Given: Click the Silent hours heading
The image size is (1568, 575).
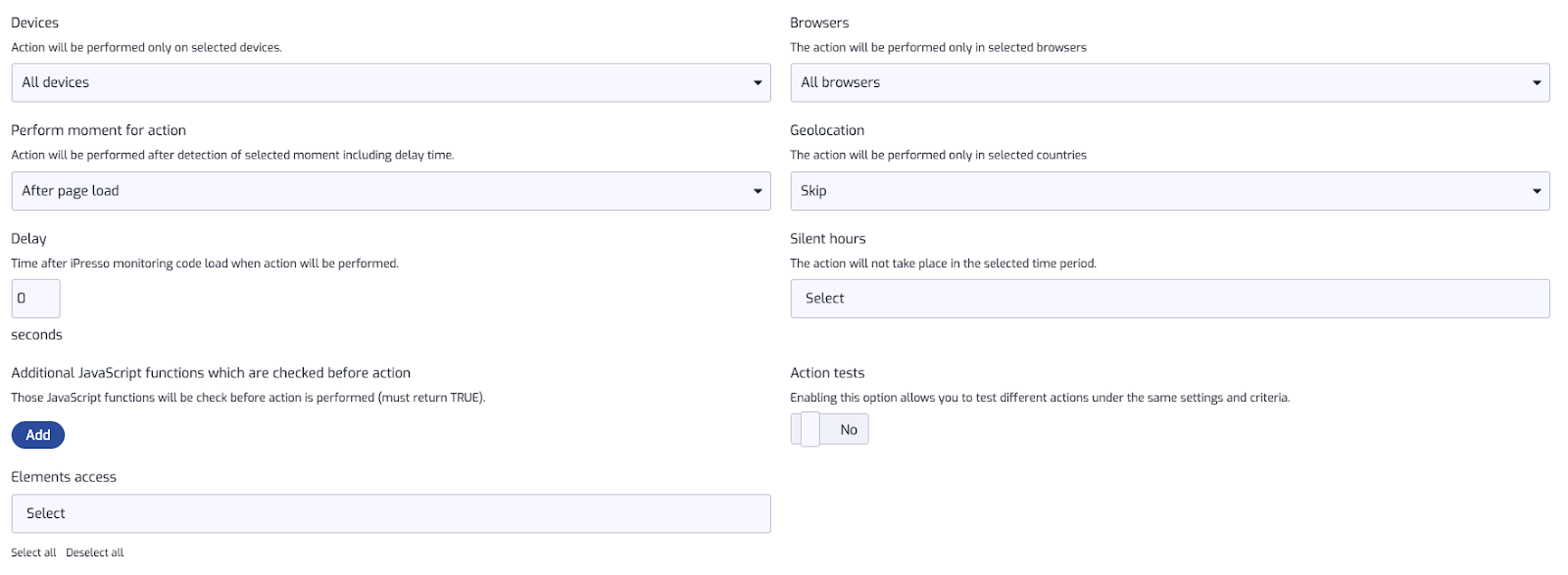Looking at the screenshot, I should pos(828,239).
